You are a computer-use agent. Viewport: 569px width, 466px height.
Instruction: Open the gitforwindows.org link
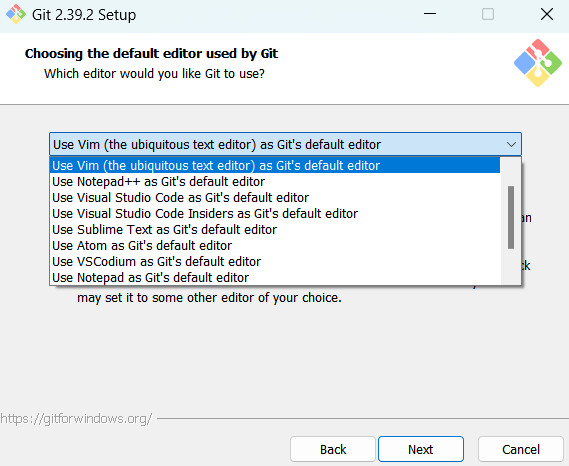coord(76,419)
